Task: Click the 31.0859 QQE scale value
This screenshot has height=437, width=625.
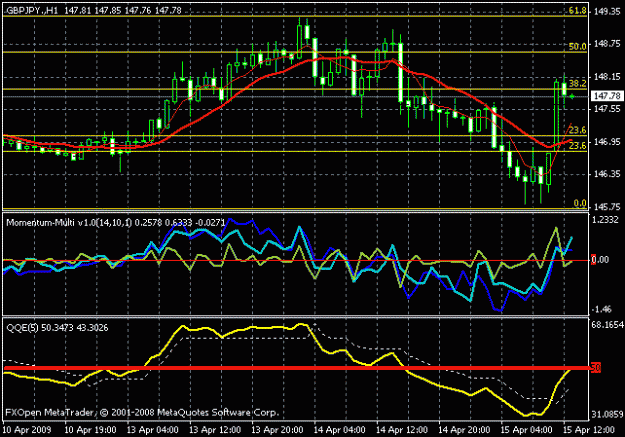Action: click(607, 415)
